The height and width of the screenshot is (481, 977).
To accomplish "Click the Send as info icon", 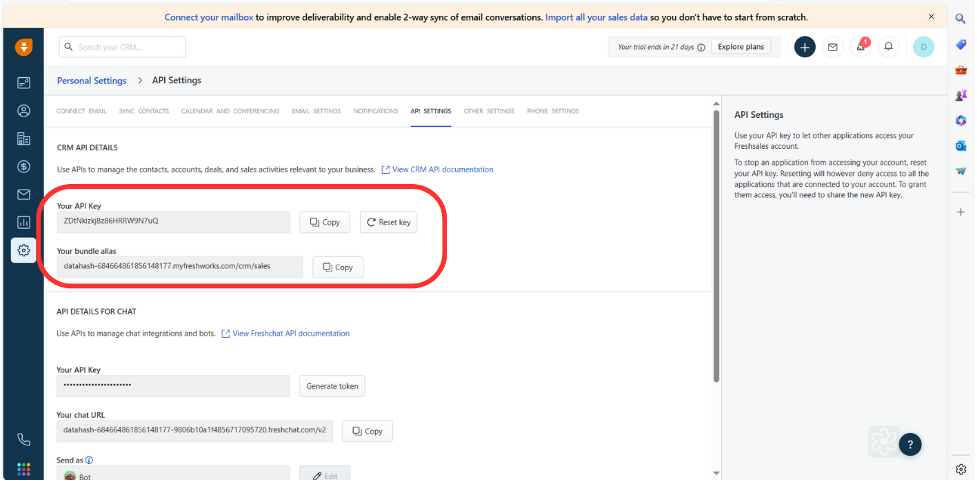I will pos(89,460).
